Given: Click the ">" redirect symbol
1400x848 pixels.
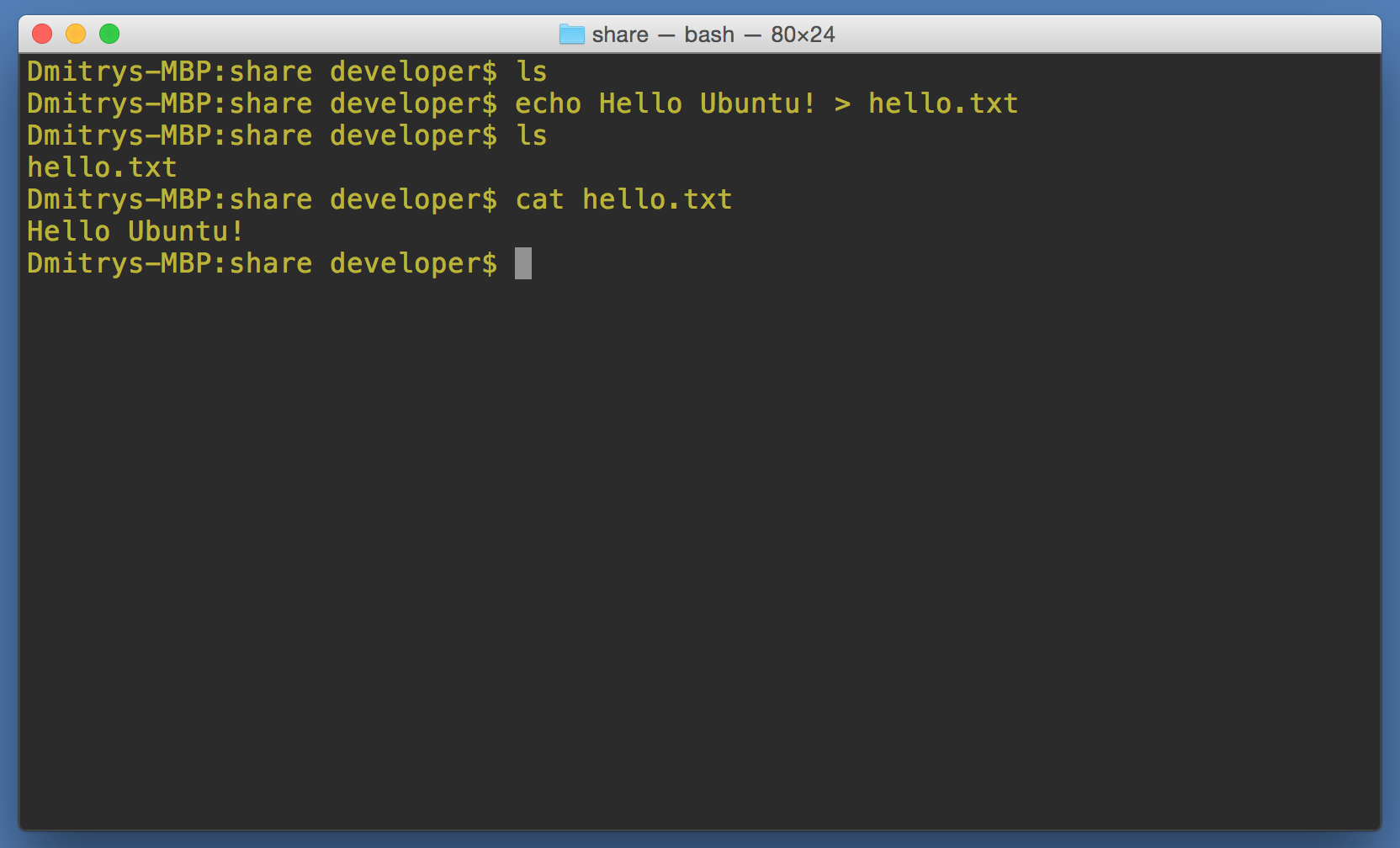Looking at the screenshot, I should coord(842,103).
